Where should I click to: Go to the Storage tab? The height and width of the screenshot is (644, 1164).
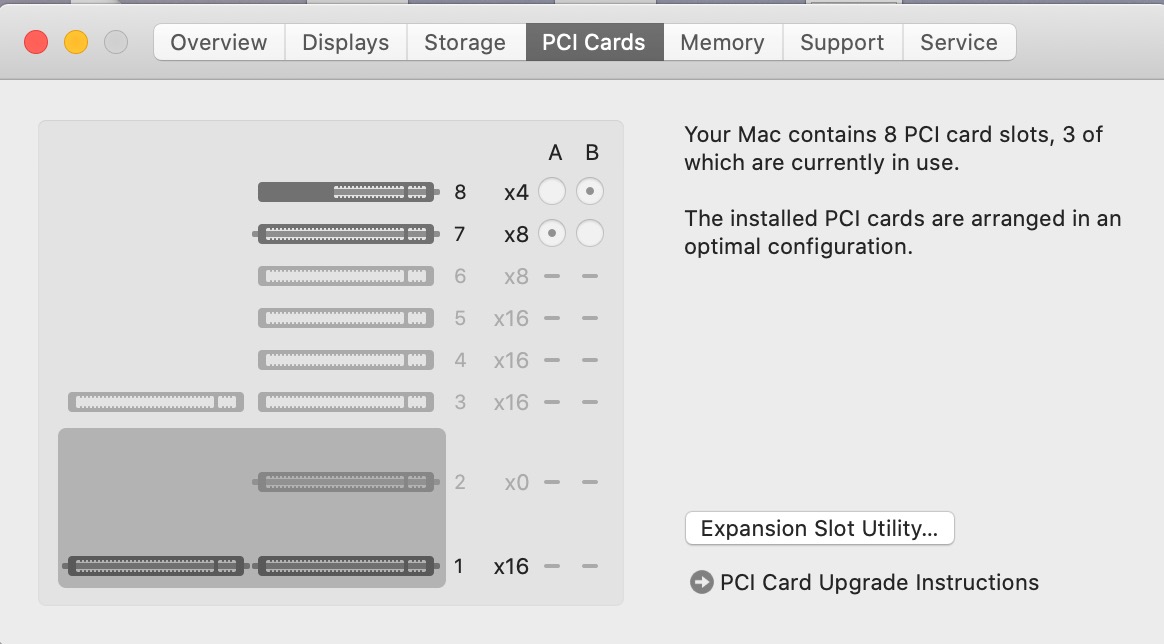click(465, 42)
